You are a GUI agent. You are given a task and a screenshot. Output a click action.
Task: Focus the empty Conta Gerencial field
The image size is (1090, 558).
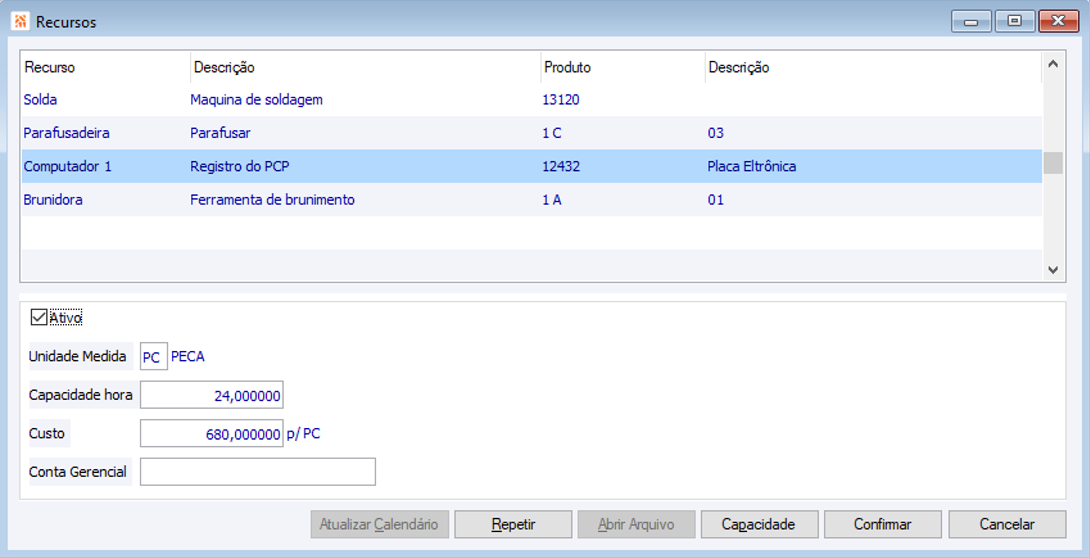tap(258, 472)
